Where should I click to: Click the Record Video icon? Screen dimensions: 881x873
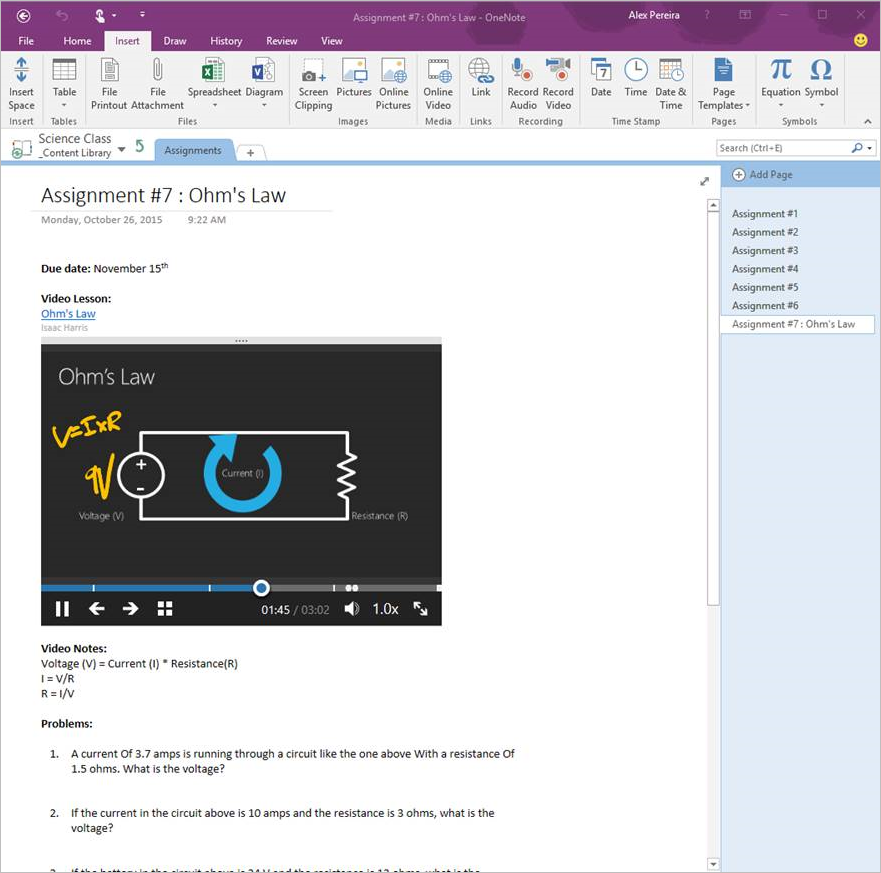558,72
